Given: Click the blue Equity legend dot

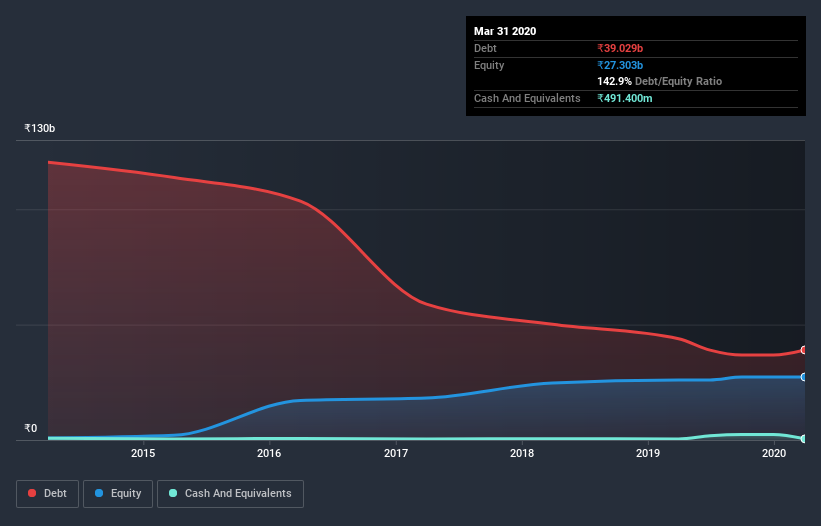Looking at the screenshot, I should coord(99,493).
